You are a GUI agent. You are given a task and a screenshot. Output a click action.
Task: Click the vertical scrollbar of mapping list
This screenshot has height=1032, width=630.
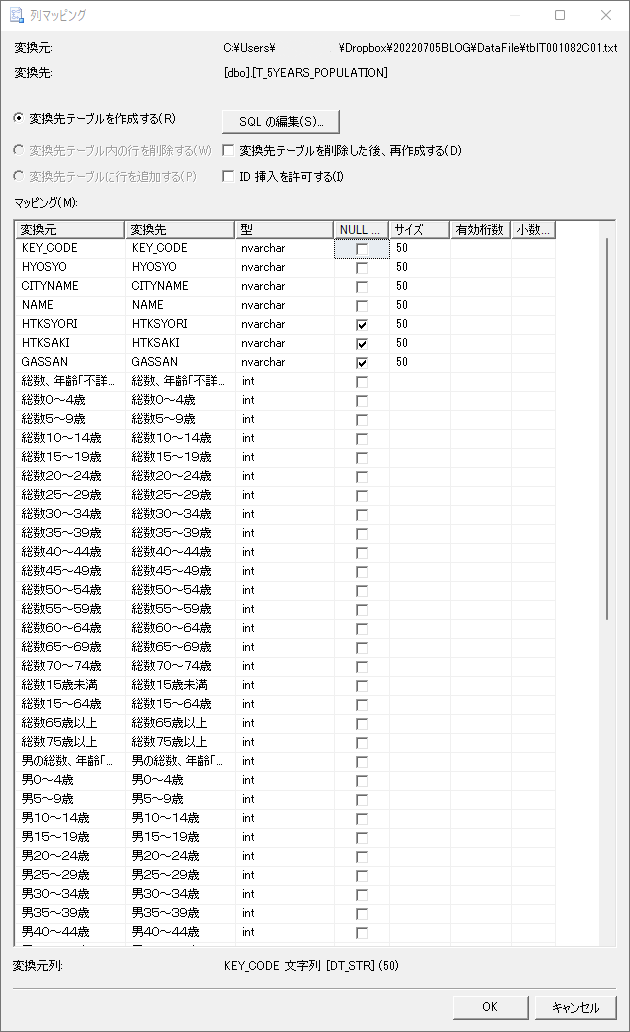pos(608,430)
